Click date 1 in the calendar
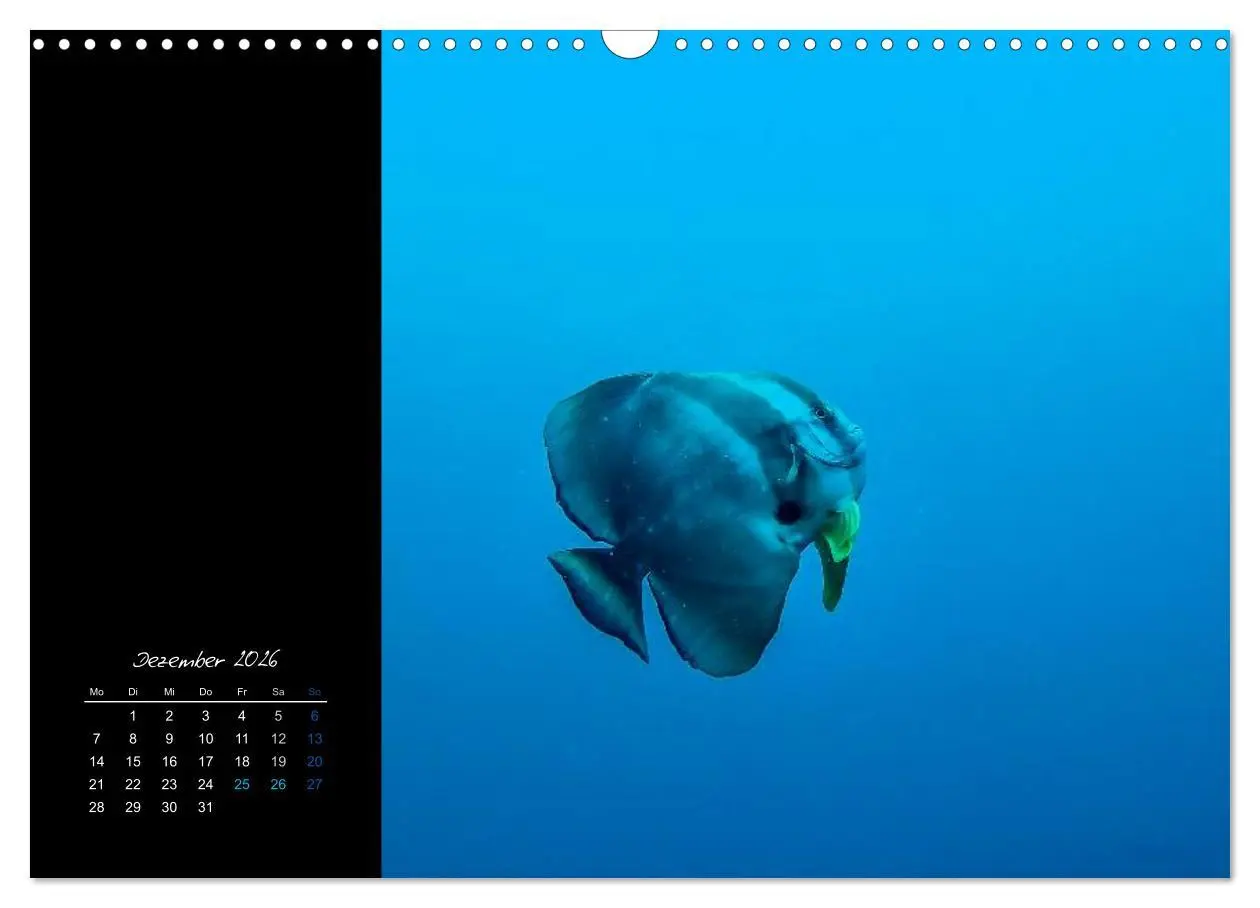The width and height of the screenshot is (1260, 908). pos(133,716)
